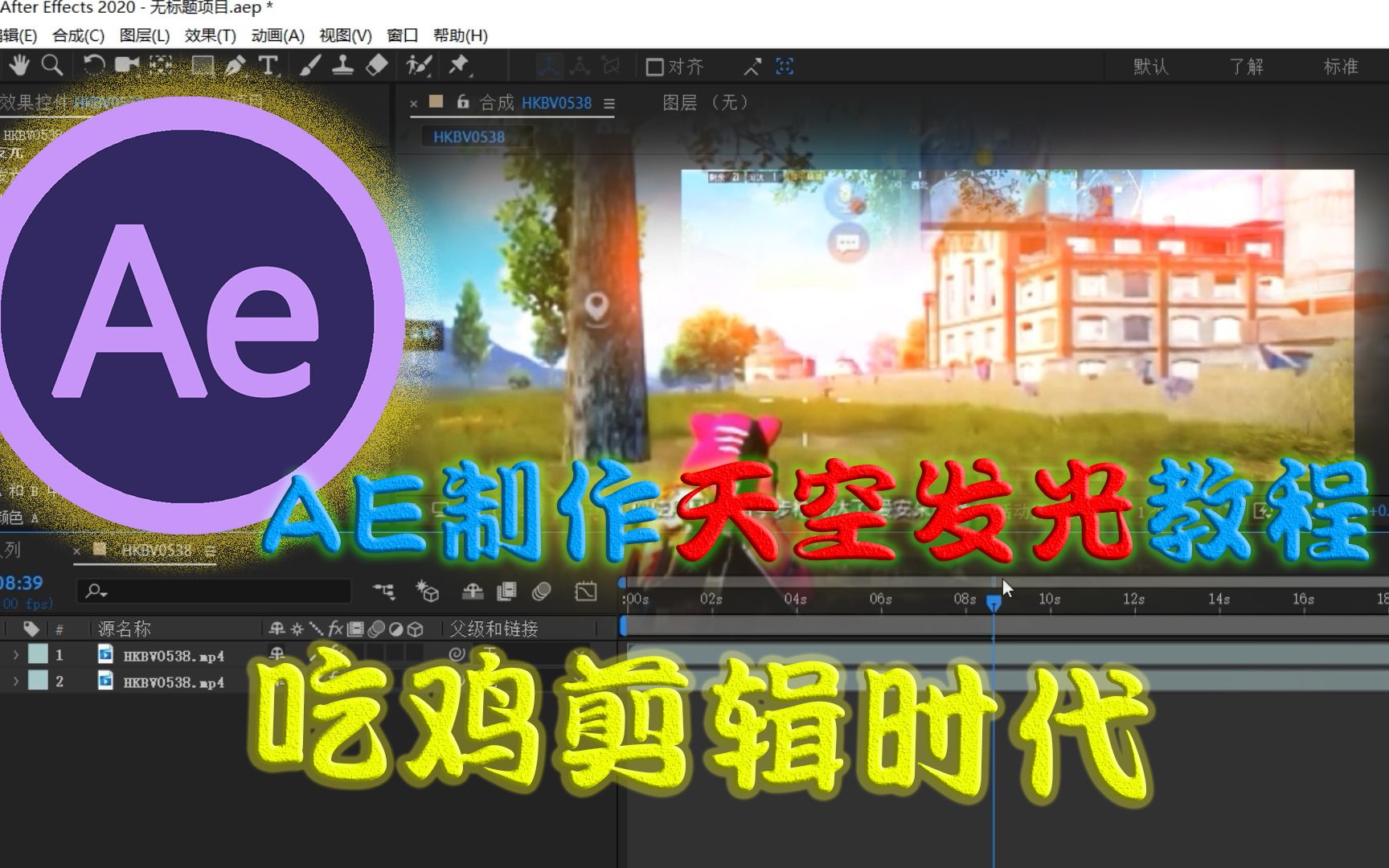This screenshot has height=868, width=1389.
Task: Click the fx switch column header
Action: 335,629
